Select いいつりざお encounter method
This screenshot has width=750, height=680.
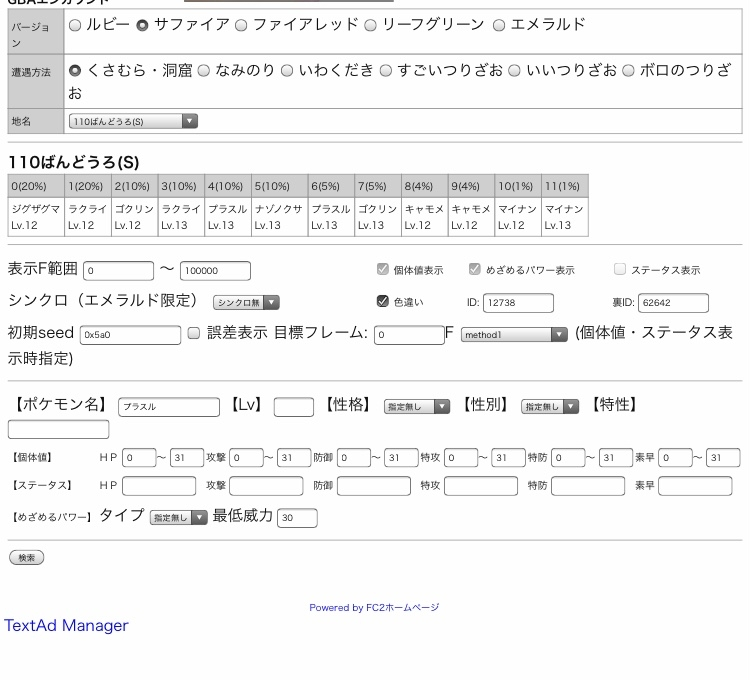coord(514,71)
